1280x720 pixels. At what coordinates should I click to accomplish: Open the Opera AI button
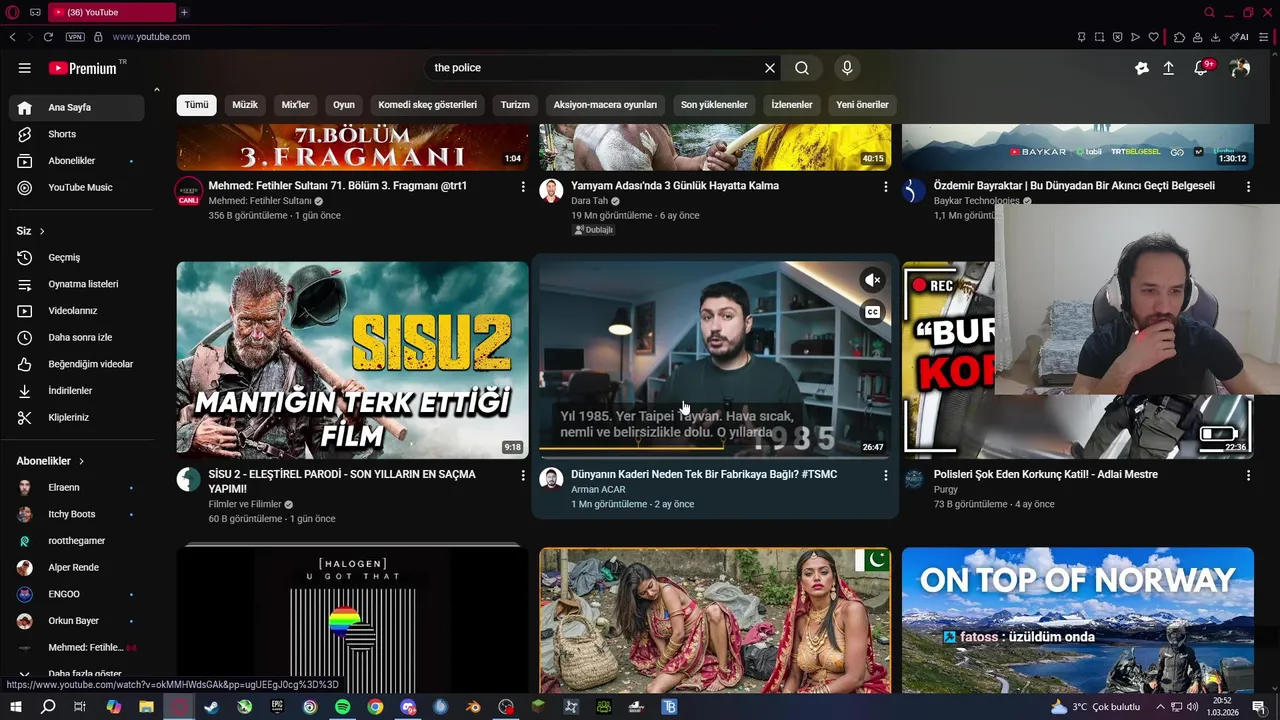1239,37
